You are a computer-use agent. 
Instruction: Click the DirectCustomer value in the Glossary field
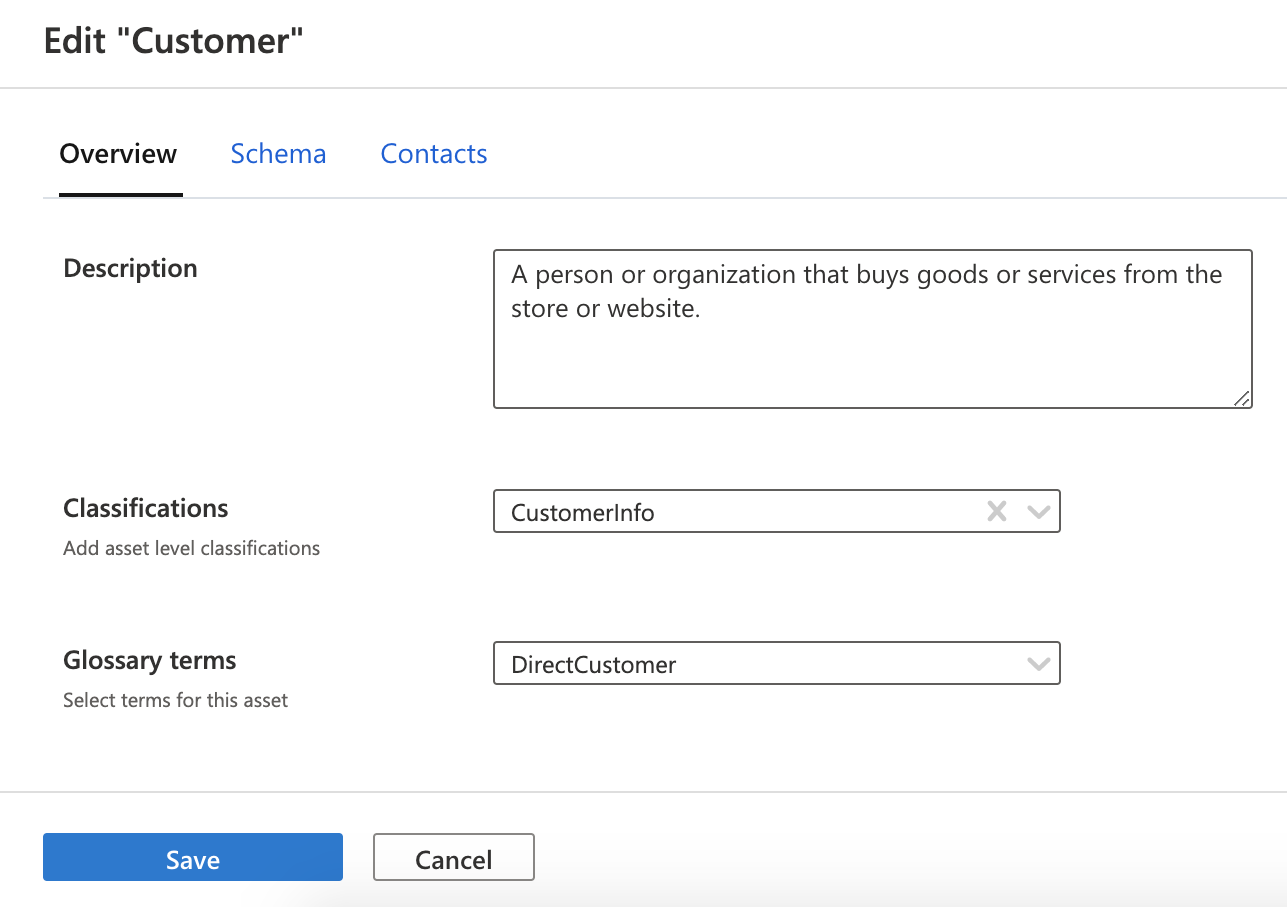coord(593,665)
